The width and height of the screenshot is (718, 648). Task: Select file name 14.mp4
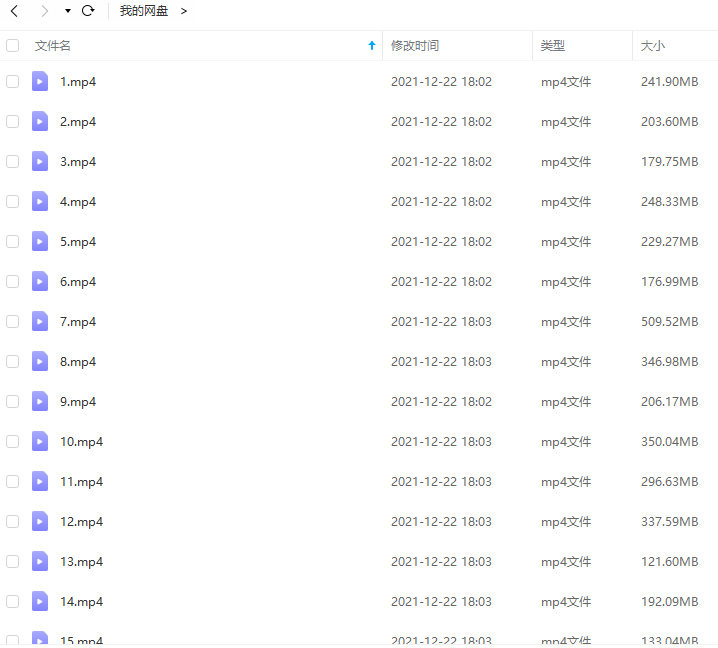tap(82, 602)
